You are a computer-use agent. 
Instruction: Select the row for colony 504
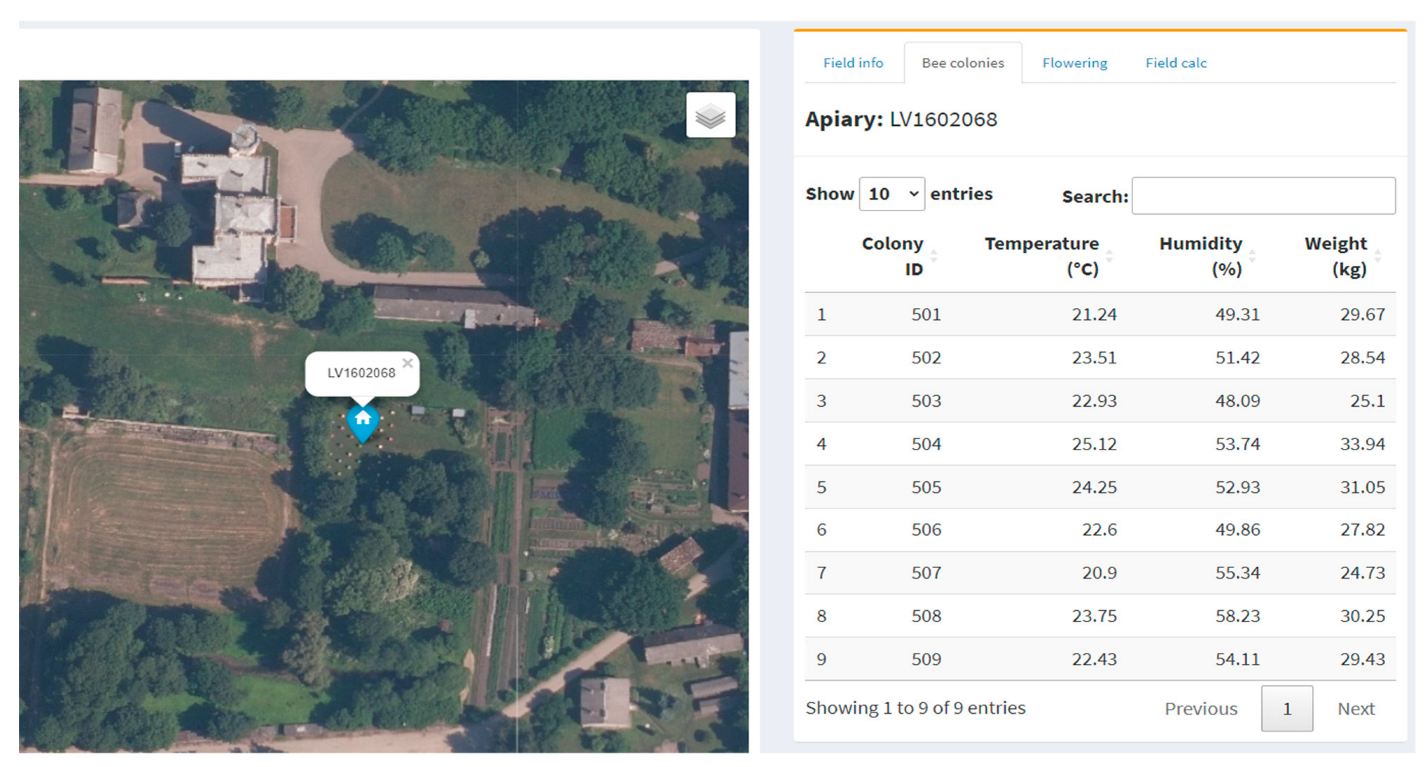point(1099,443)
